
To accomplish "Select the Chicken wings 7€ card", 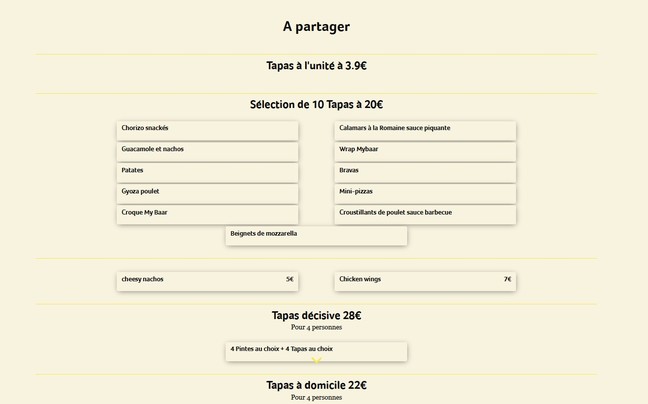I will click(x=425, y=281).
